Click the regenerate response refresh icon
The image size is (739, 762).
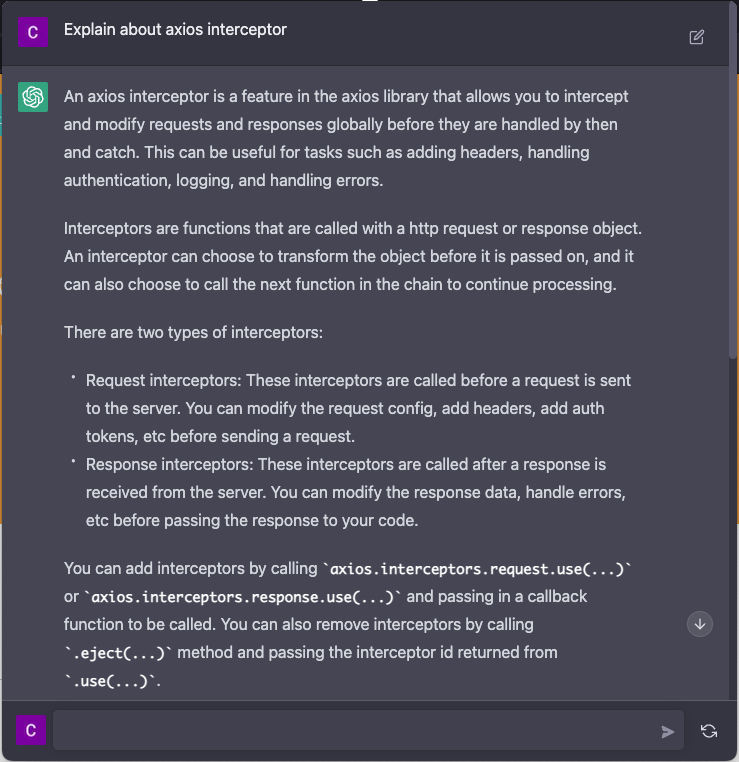point(709,731)
